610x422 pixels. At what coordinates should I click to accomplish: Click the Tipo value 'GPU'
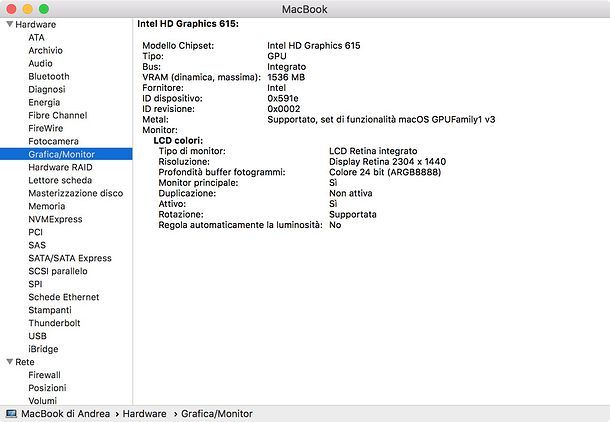coord(277,56)
